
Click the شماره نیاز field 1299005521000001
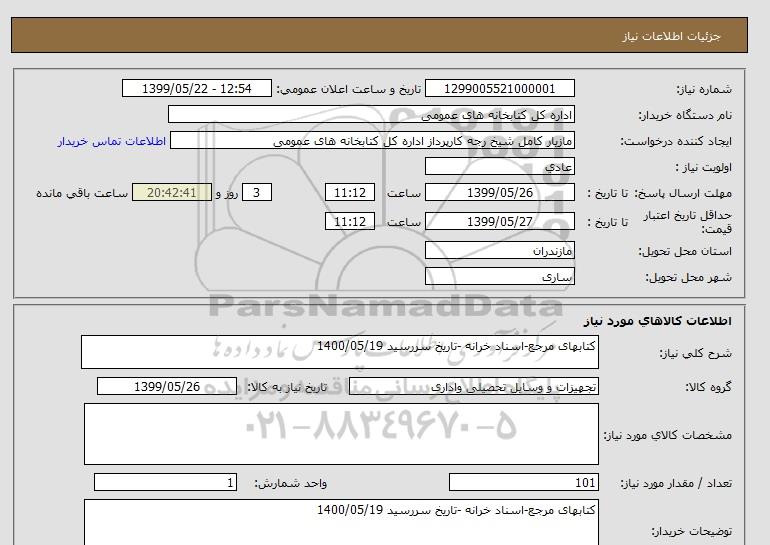point(499,88)
